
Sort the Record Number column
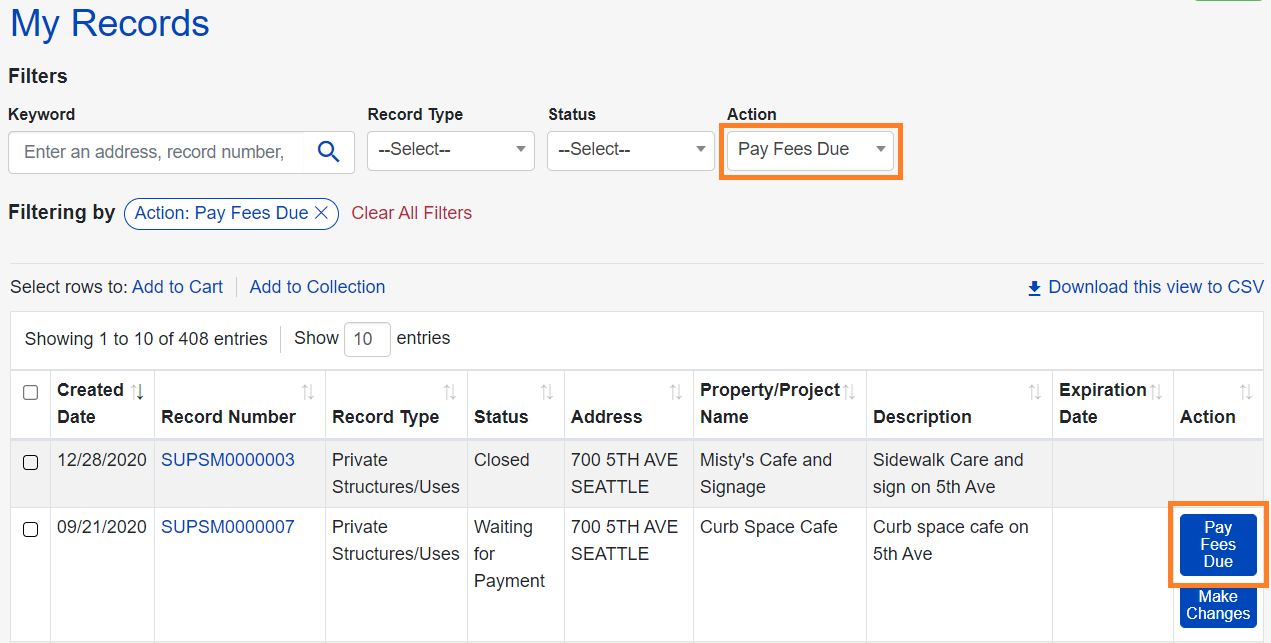[308, 391]
